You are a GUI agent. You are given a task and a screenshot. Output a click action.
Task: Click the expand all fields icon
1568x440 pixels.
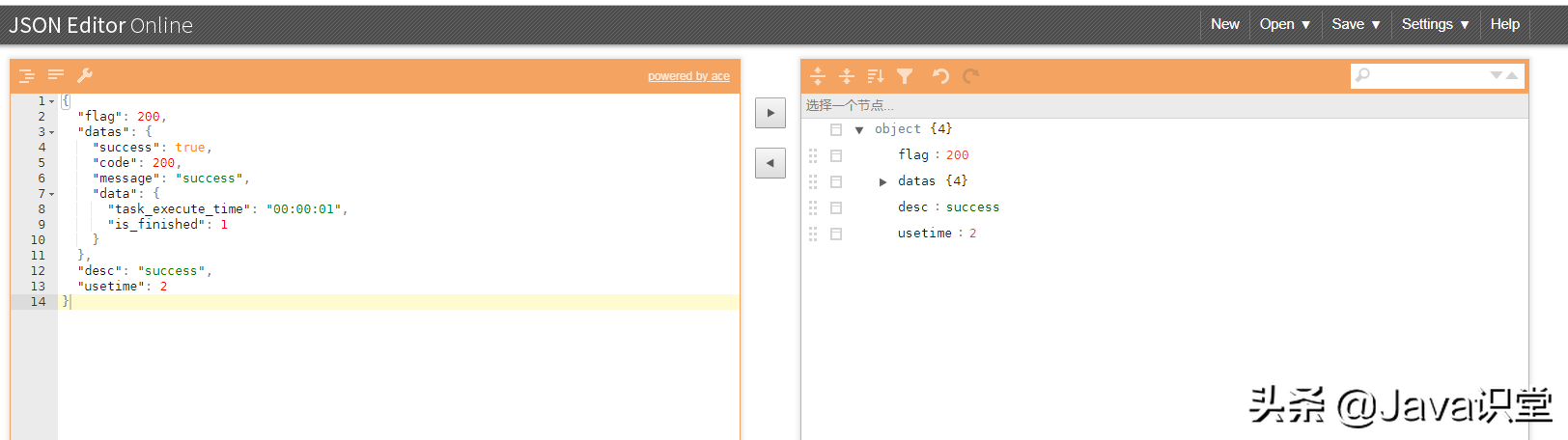[818, 76]
